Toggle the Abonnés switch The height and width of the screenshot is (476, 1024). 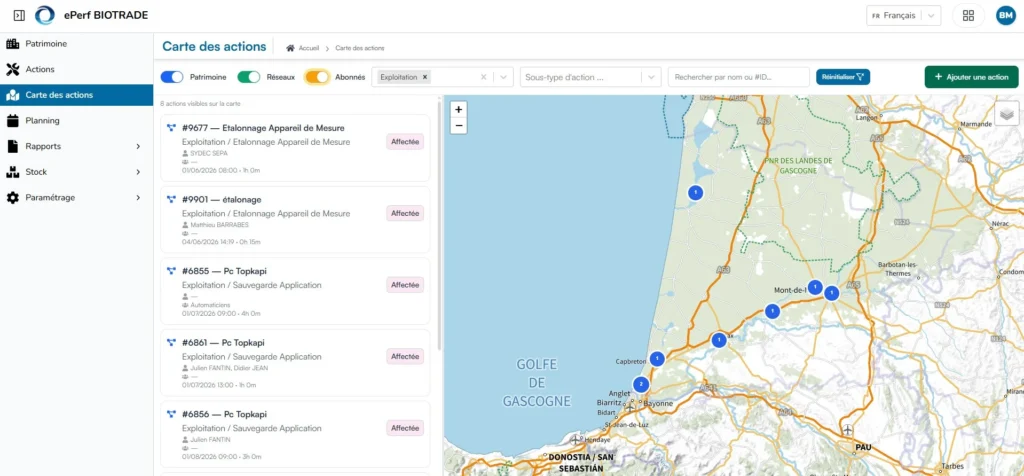[x=317, y=77]
